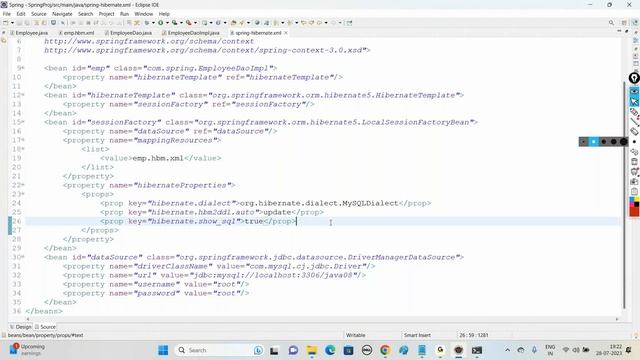This screenshot has width=640, height=360.
Task: Select the annotation line drawing tool
Action: tap(634, 122)
